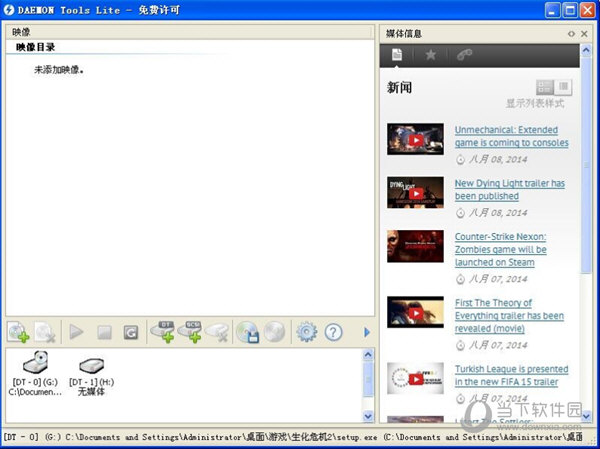Click the Remount all images icon
The height and width of the screenshot is (449, 600).
pyautogui.click(x=131, y=332)
